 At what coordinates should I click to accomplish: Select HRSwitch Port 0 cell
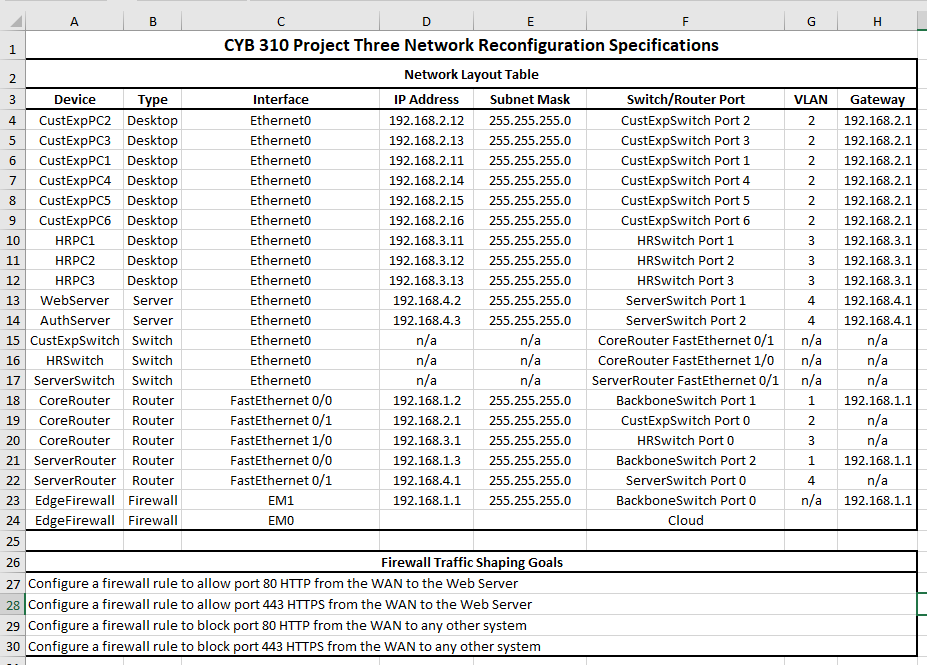tap(685, 440)
